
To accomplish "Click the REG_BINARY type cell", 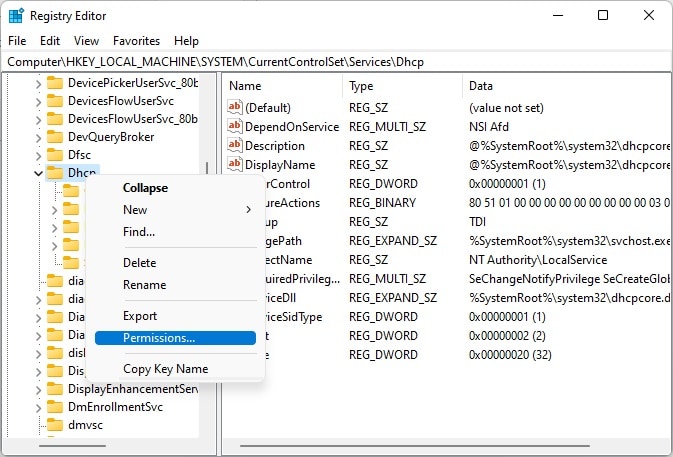I will pyautogui.click(x=382, y=203).
